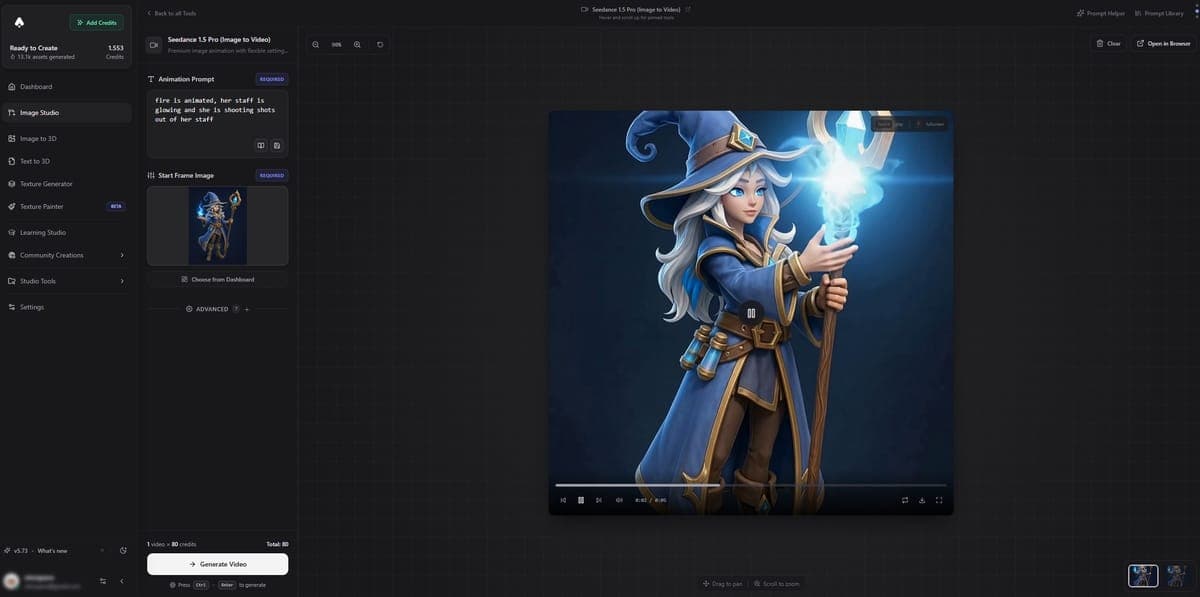Click the app logo in the sidebar header
Viewport: 1200px width, 597px height.
pyautogui.click(x=20, y=22)
